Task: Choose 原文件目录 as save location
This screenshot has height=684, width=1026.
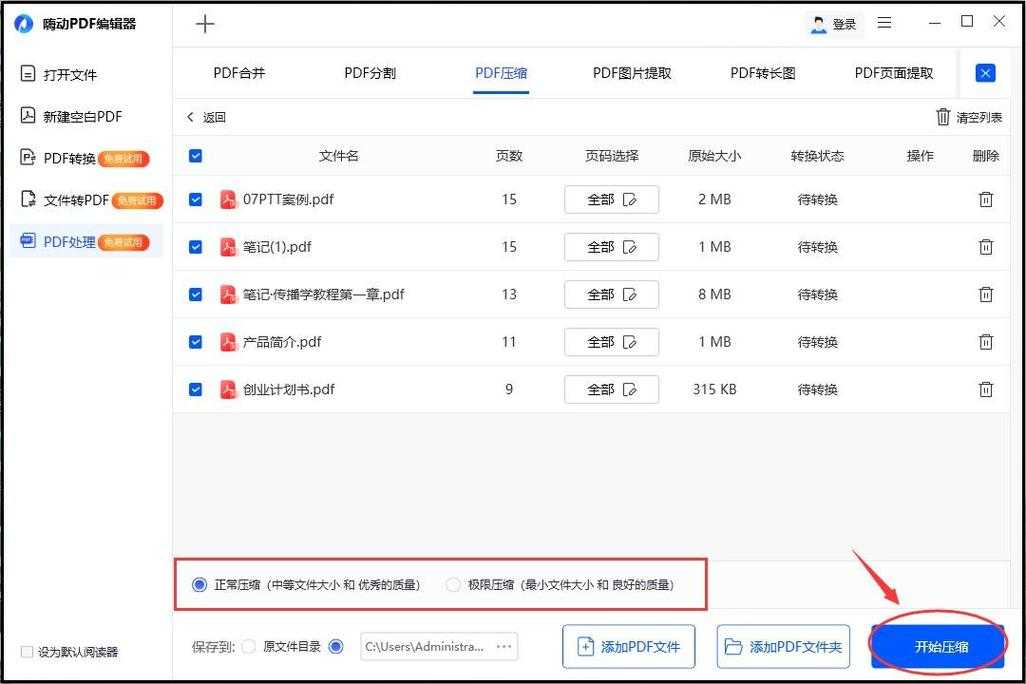Action: [247, 646]
